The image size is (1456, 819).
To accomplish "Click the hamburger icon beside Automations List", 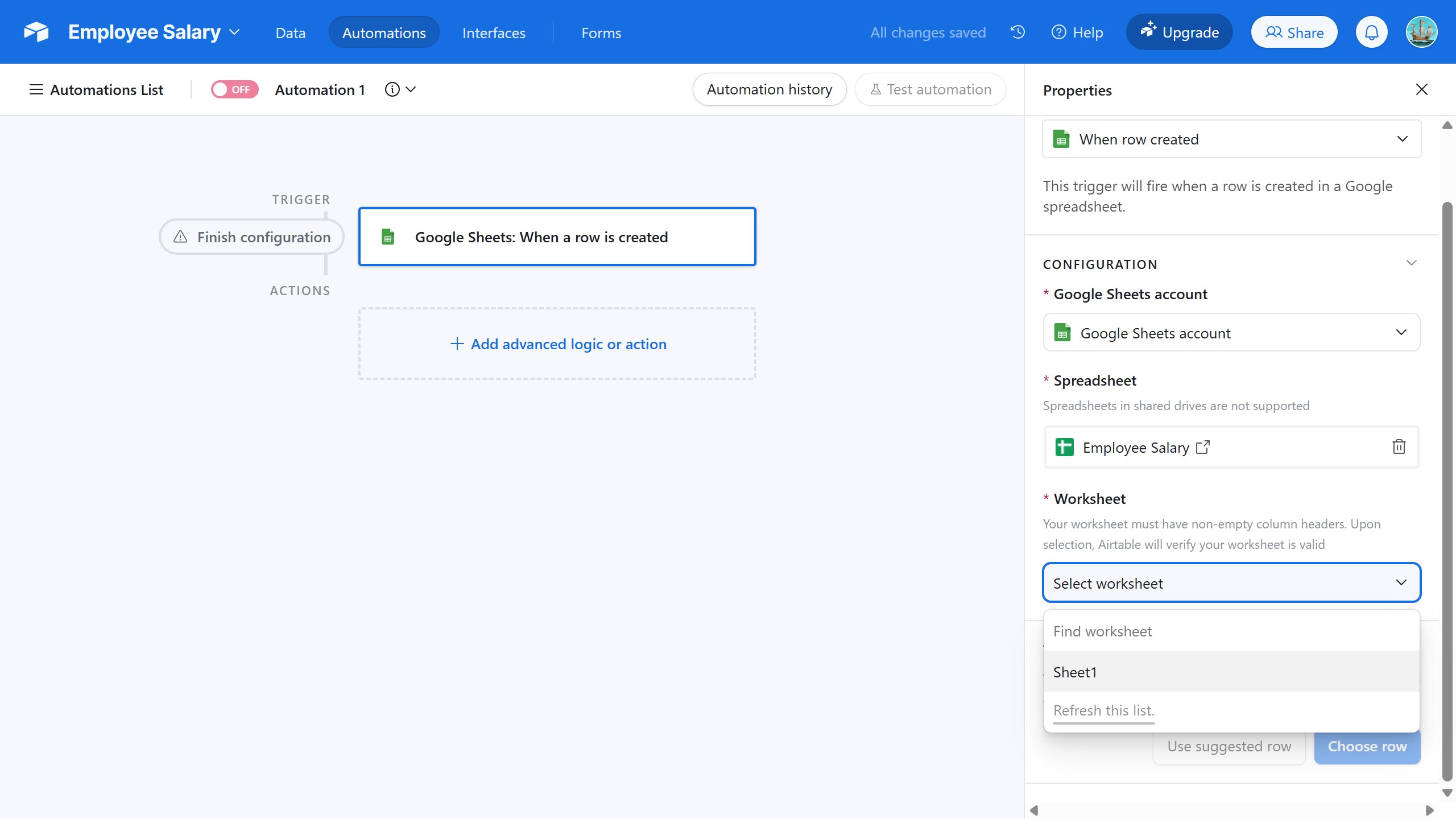I will [36, 89].
